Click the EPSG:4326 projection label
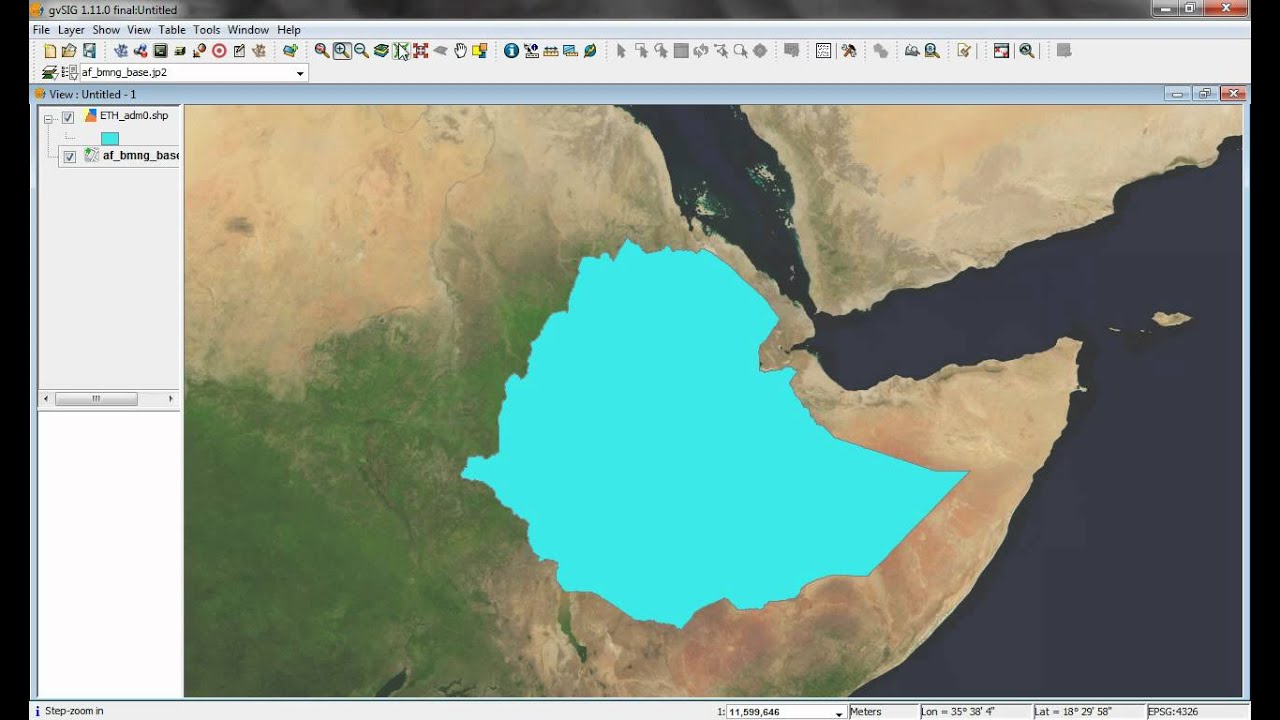The width and height of the screenshot is (1280, 720). click(x=1173, y=712)
